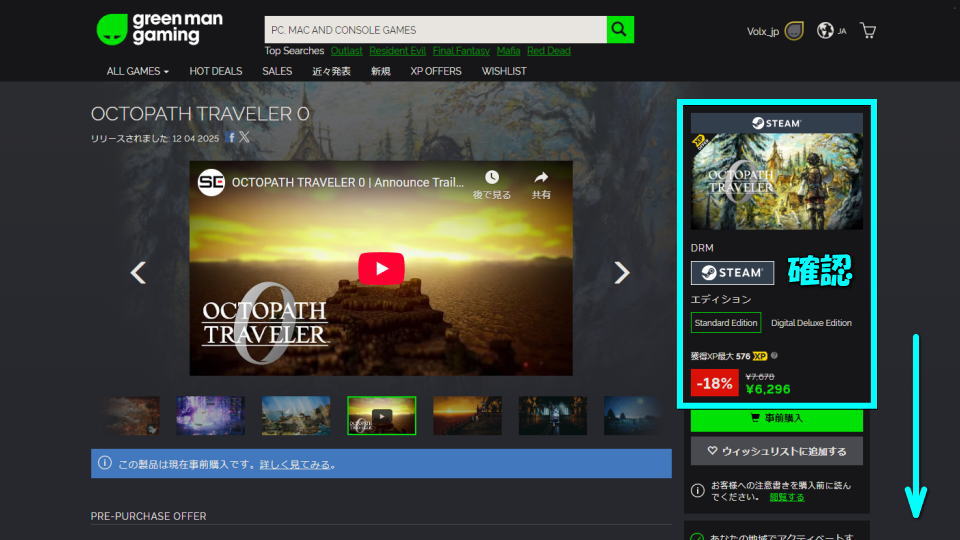This screenshot has height=540, width=960.
Task: Click the watch later clock icon
Action: coord(492,178)
